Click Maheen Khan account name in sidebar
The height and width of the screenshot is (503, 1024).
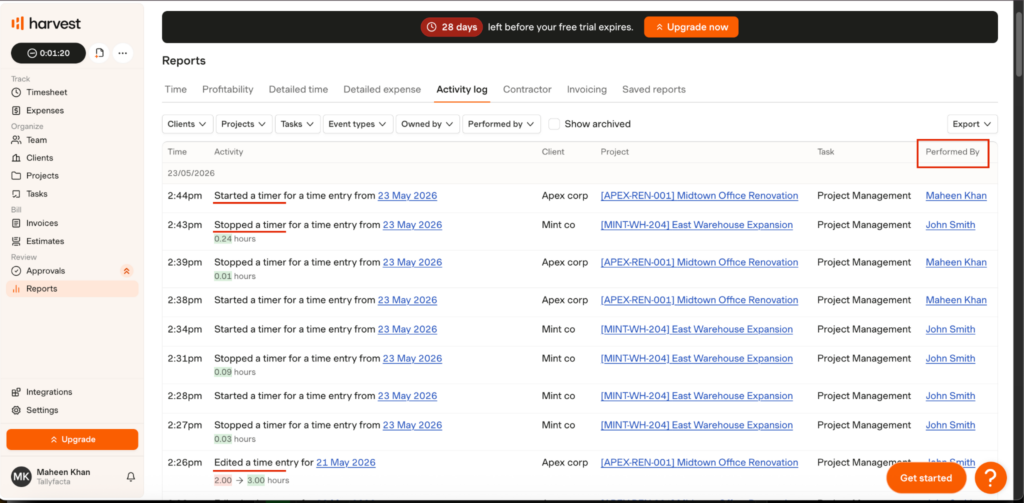63,472
